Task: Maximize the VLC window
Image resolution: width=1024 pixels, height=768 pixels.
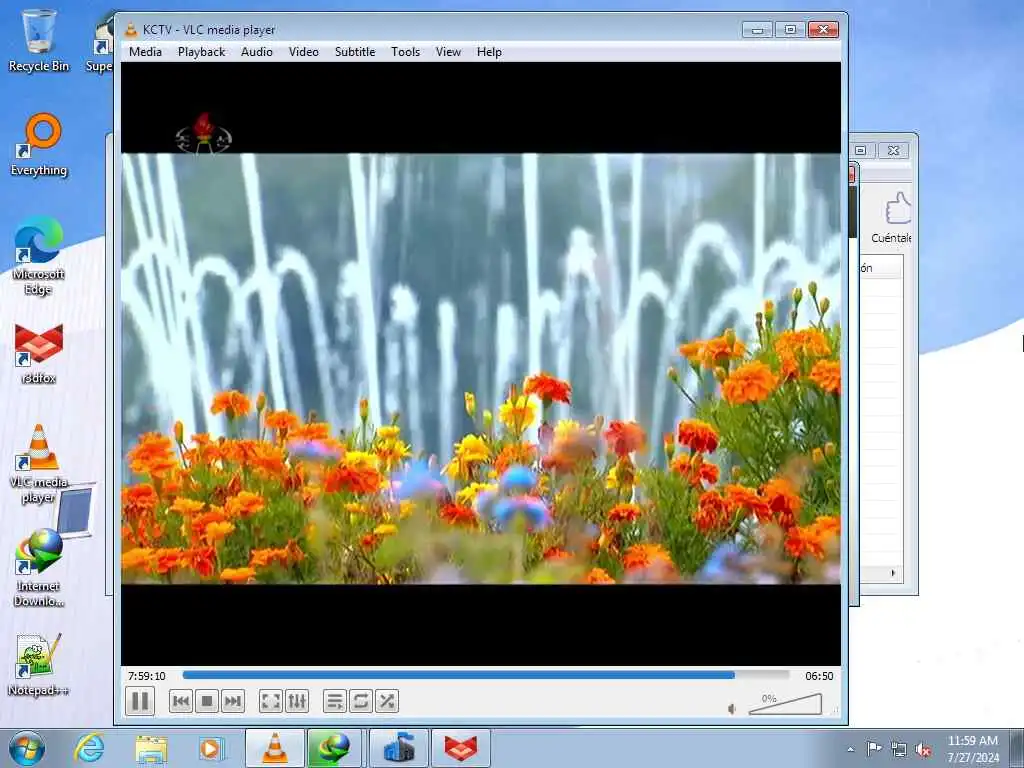Action: [x=790, y=29]
